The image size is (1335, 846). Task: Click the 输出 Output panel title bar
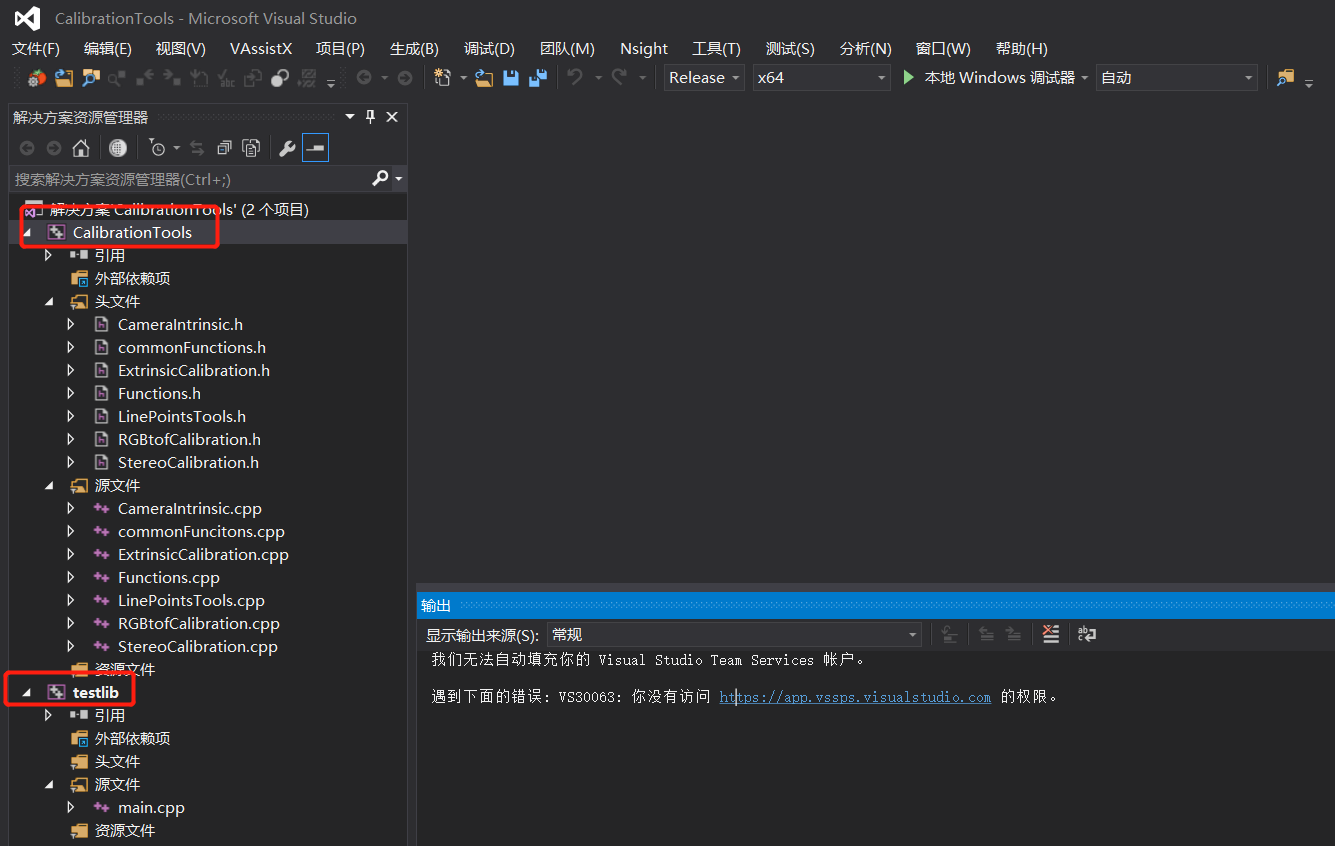[x=875, y=605]
